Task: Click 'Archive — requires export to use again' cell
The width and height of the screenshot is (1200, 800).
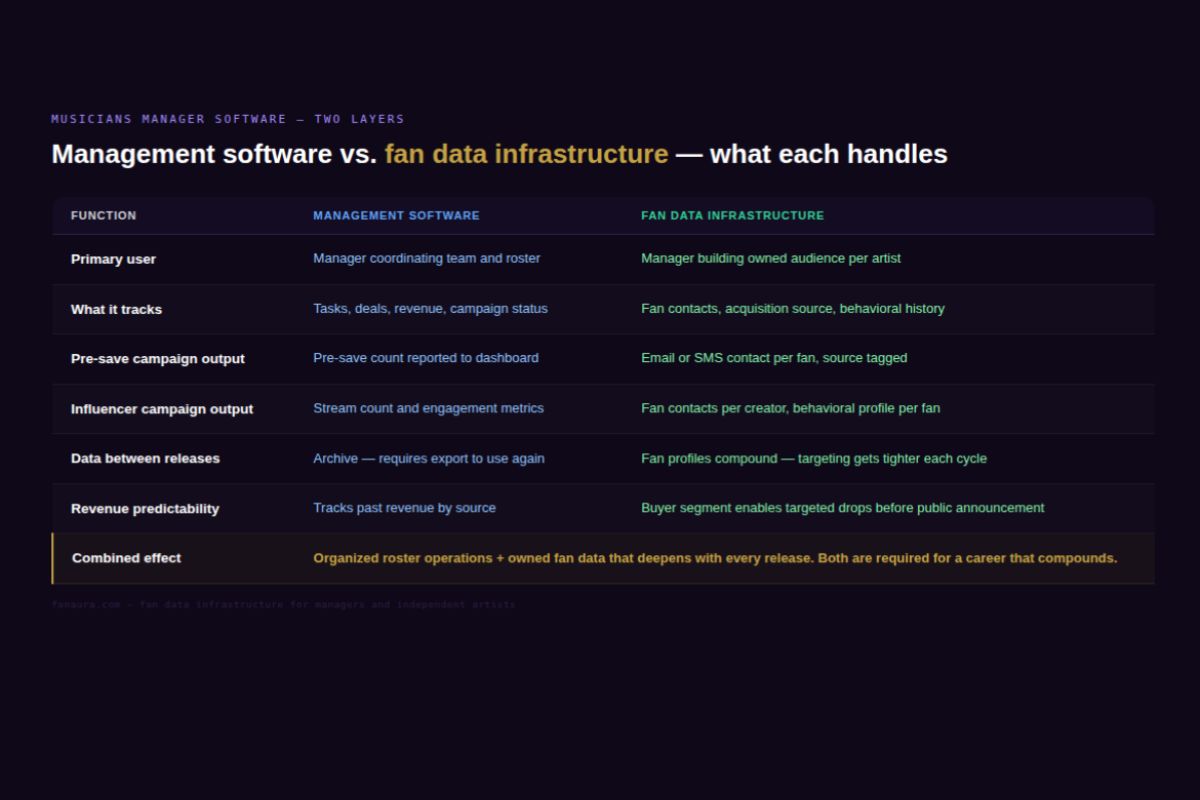Action: 428,459
